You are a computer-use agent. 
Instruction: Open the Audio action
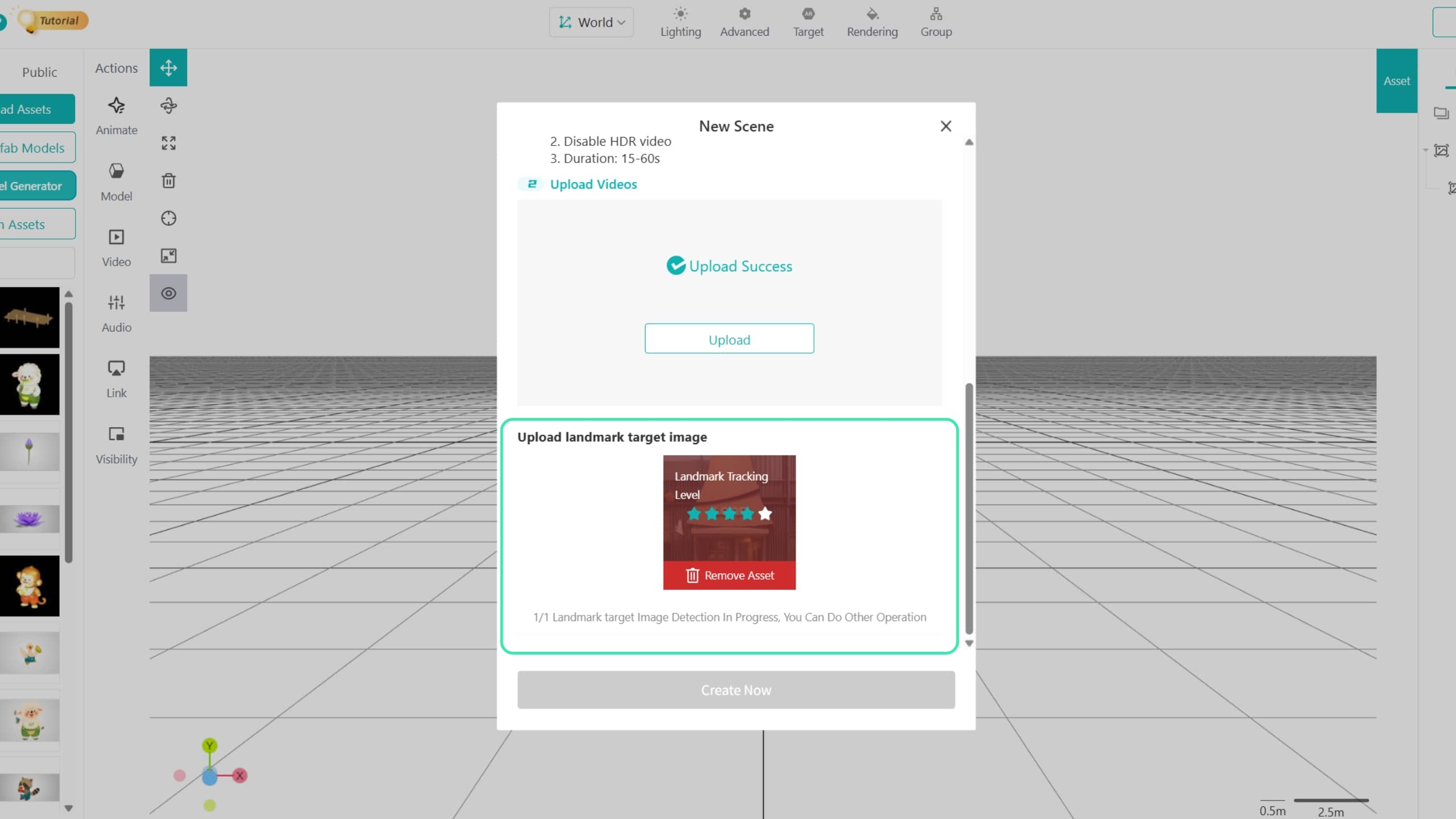click(x=117, y=313)
